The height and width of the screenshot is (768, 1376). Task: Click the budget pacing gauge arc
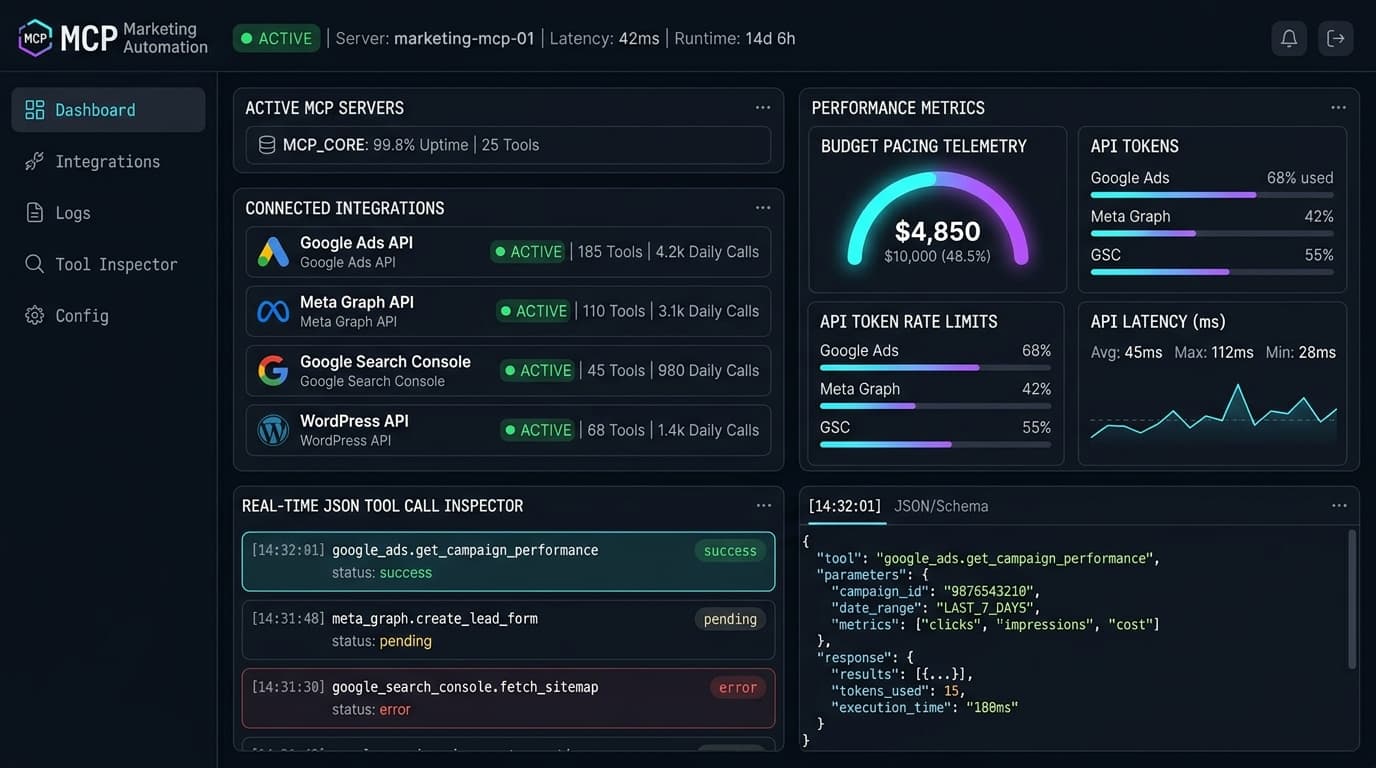coord(938,216)
